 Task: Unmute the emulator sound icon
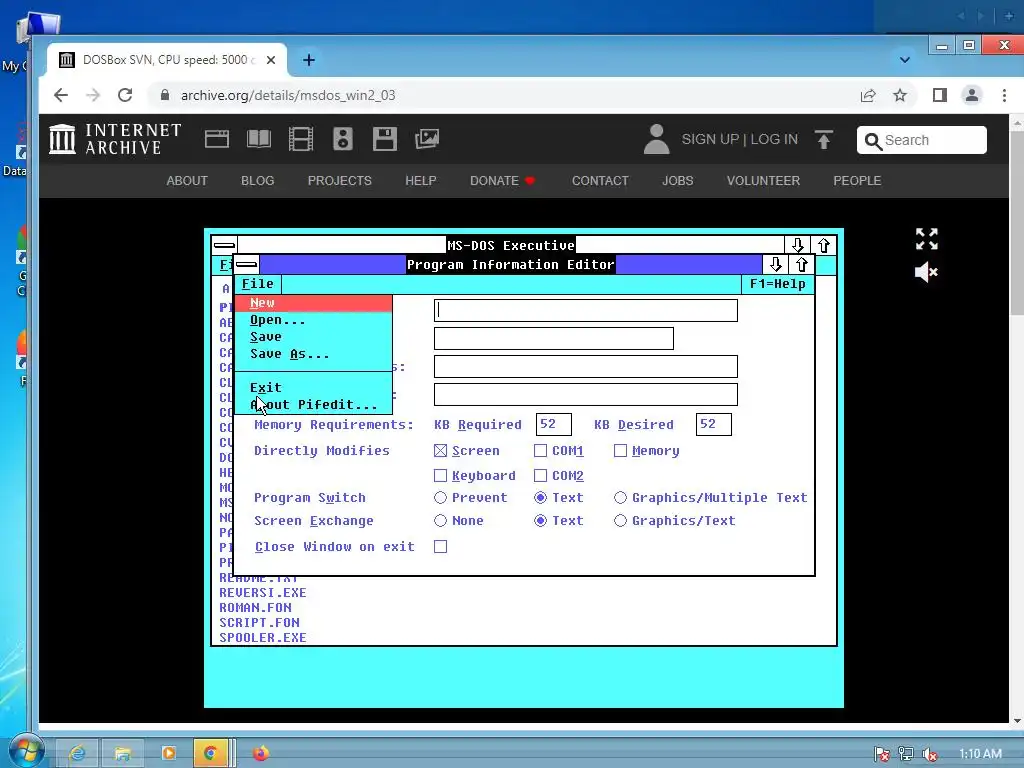[x=926, y=272]
